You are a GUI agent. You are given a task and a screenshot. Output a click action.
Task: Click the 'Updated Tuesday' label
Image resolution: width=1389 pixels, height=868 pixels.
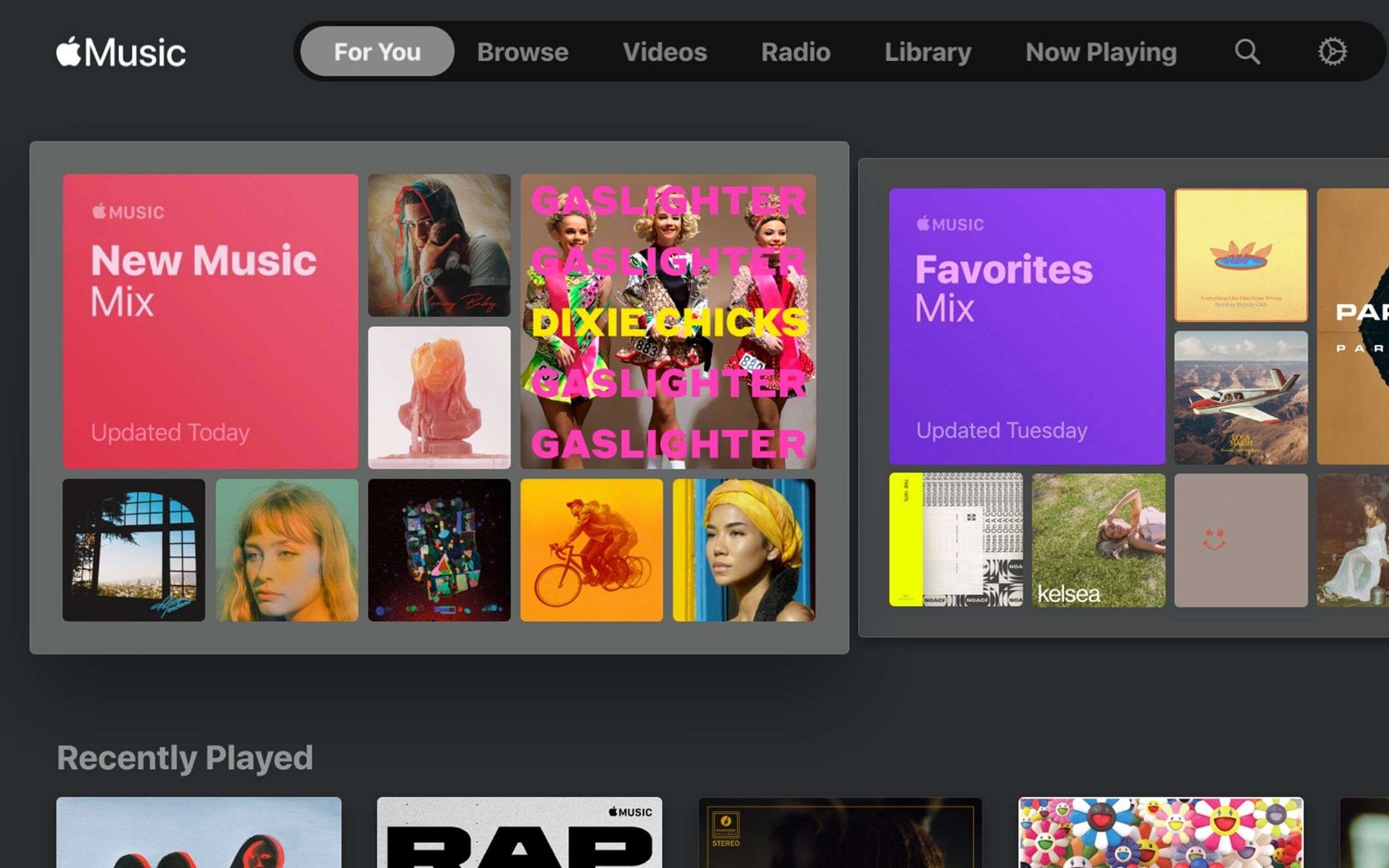click(x=1001, y=429)
